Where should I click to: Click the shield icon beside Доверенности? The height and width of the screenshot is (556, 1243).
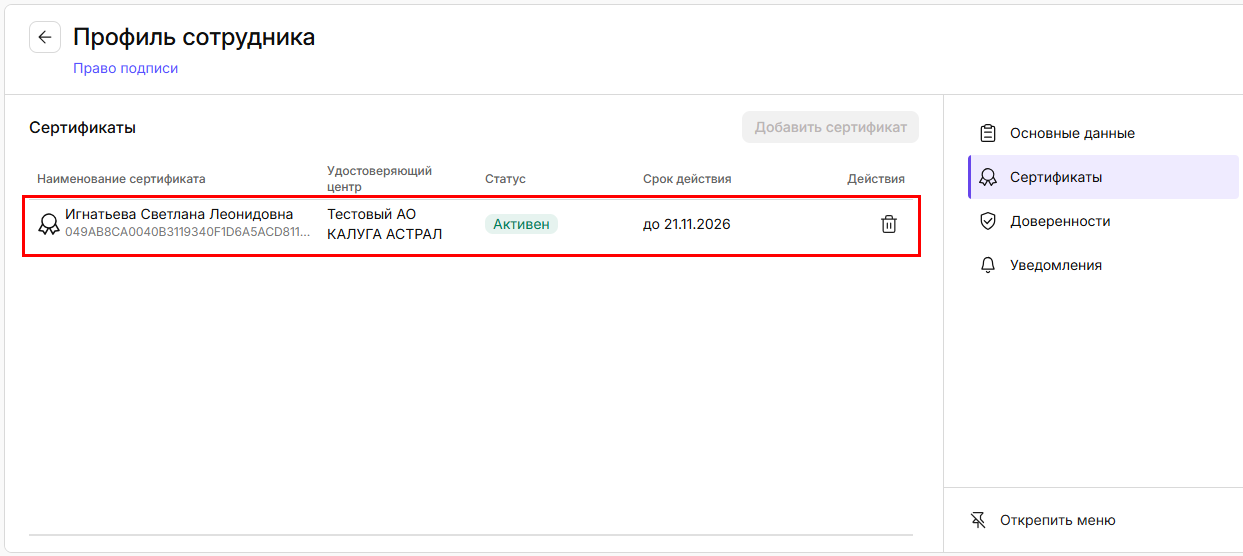coord(988,221)
